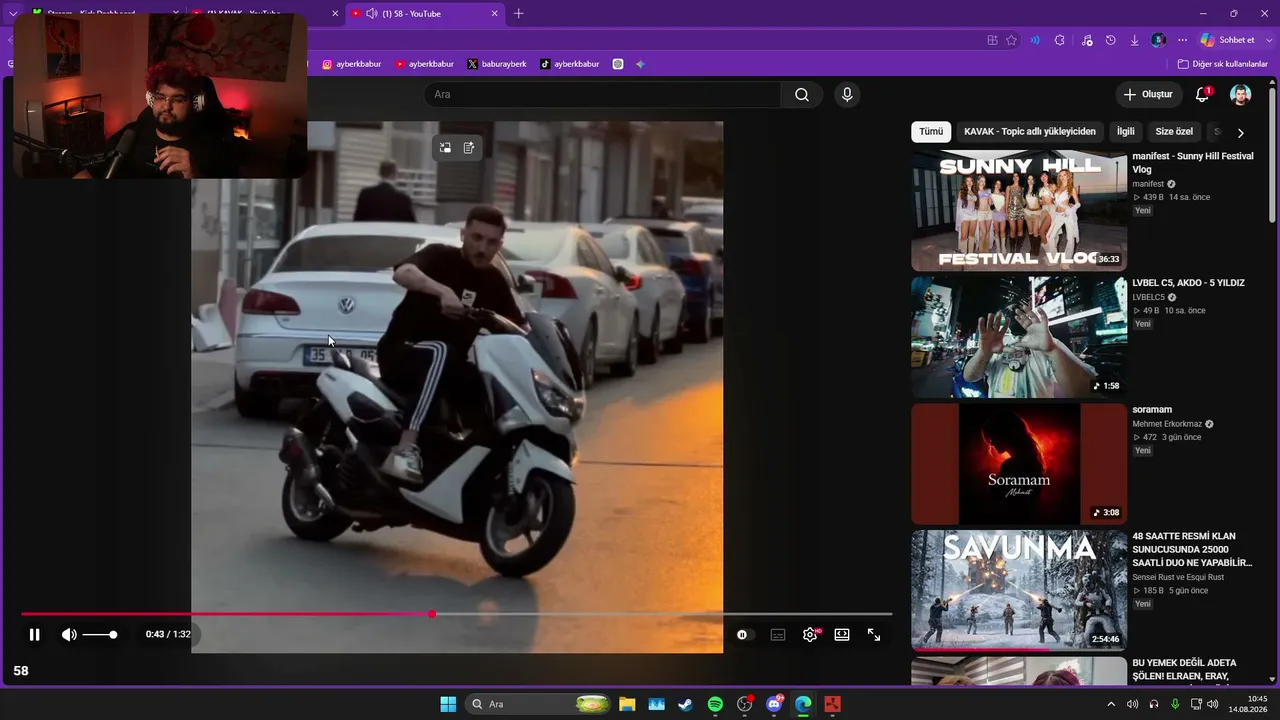This screenshot has height=720, width=1280.
Task: Select the Tümü filter chip
Action: pyautogui.click(x=931, y=132)
